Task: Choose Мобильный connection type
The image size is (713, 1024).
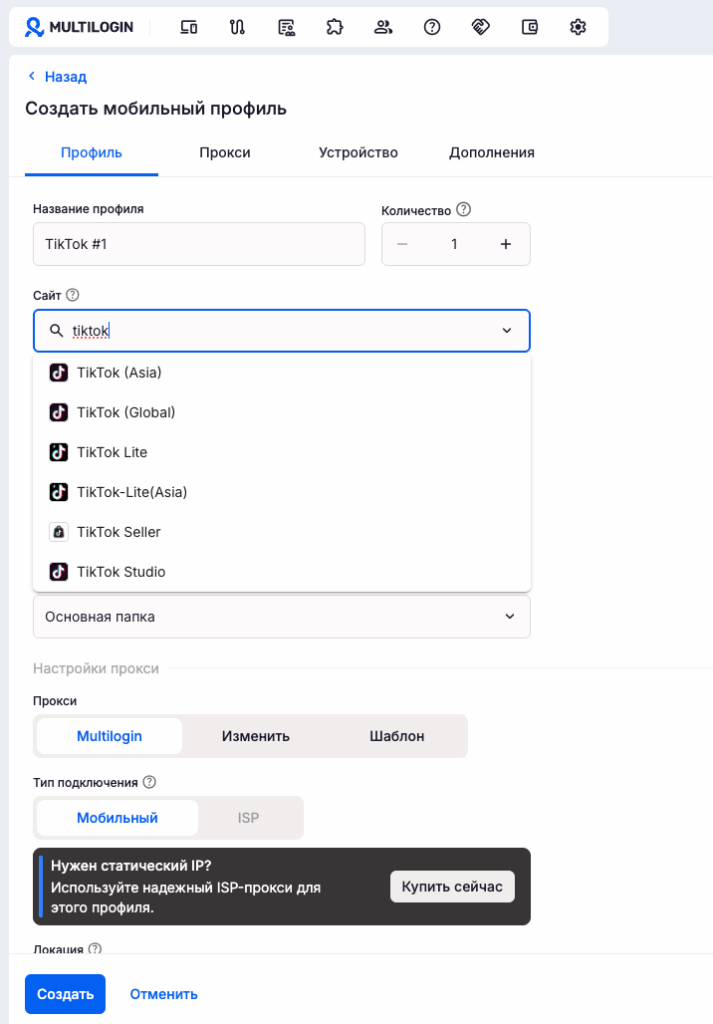Action: pos(118,818)
